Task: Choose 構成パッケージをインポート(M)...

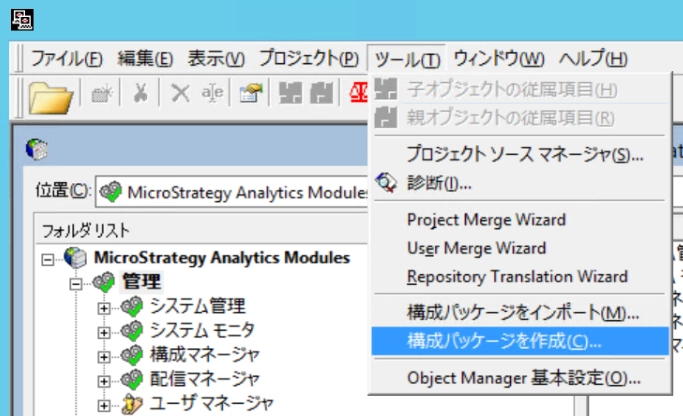Action: 520,313
